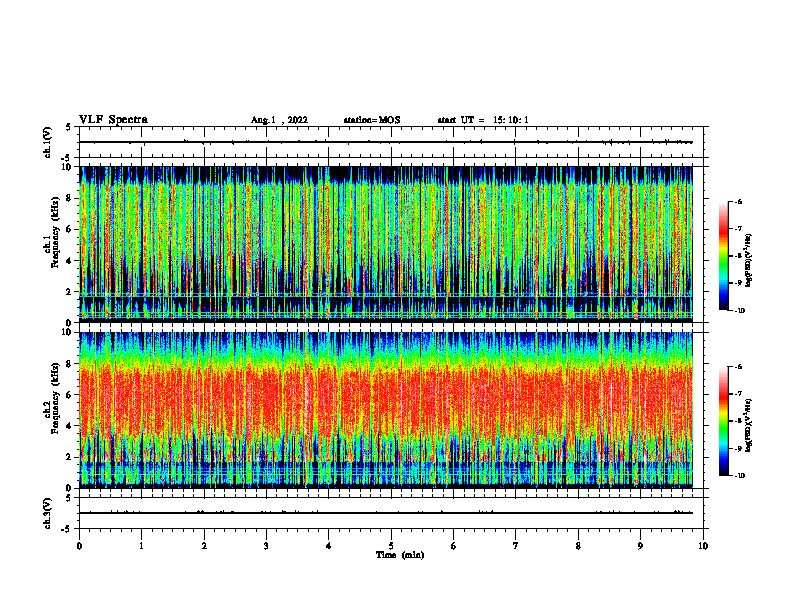Click the time axis end tick label '10'
The height and width of the screenshot is (612, 792).
(703, 546)
